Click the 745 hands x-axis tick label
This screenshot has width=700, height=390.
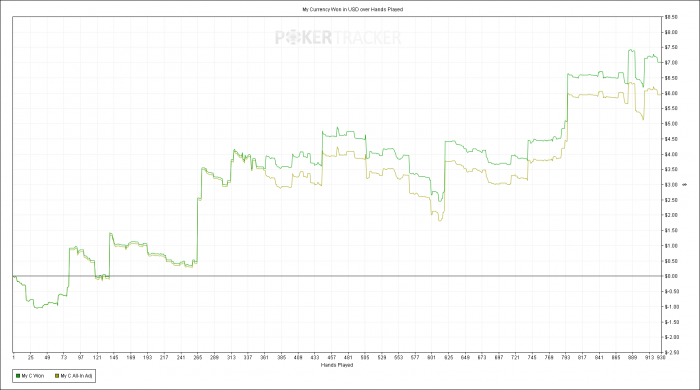(532, 358)
